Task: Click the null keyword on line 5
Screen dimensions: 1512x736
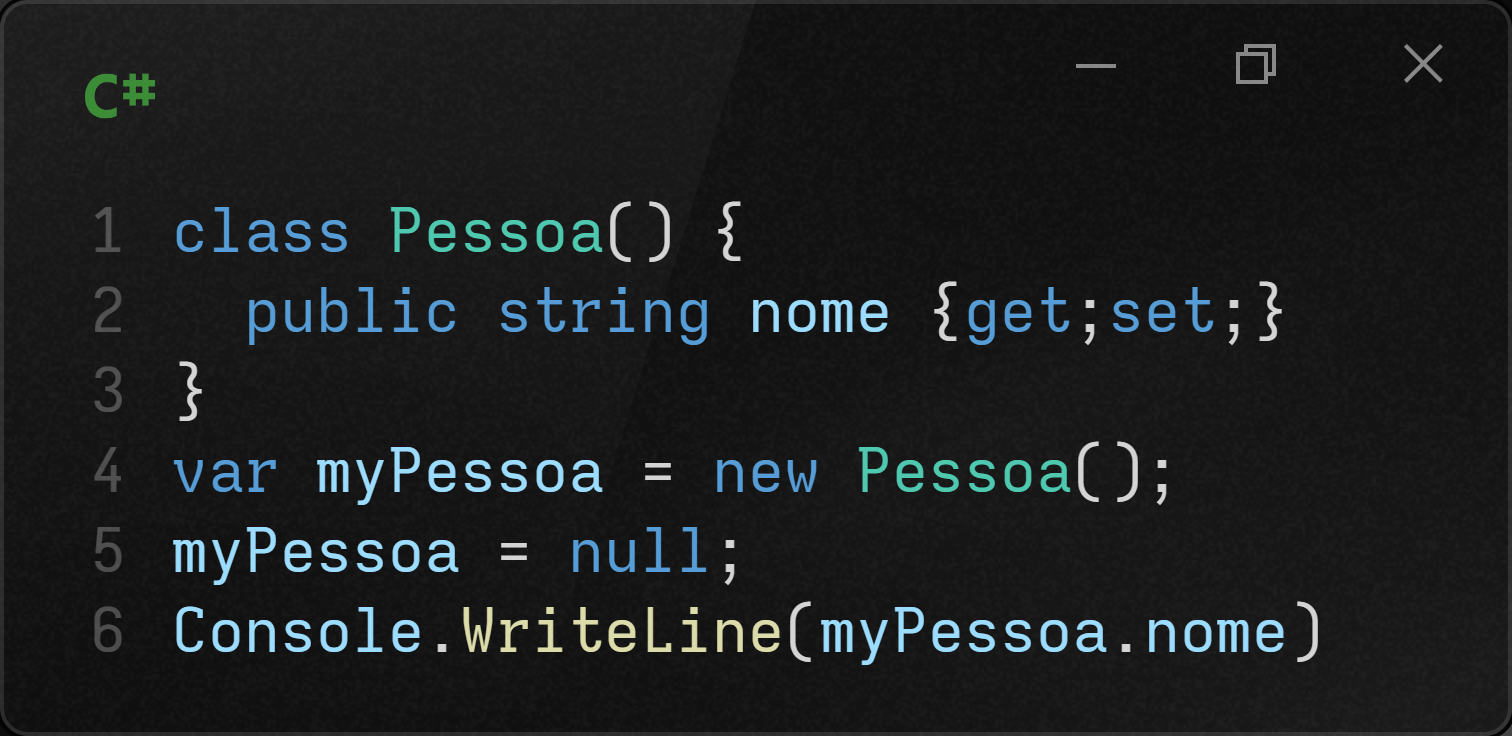Action: coord(638,552)
